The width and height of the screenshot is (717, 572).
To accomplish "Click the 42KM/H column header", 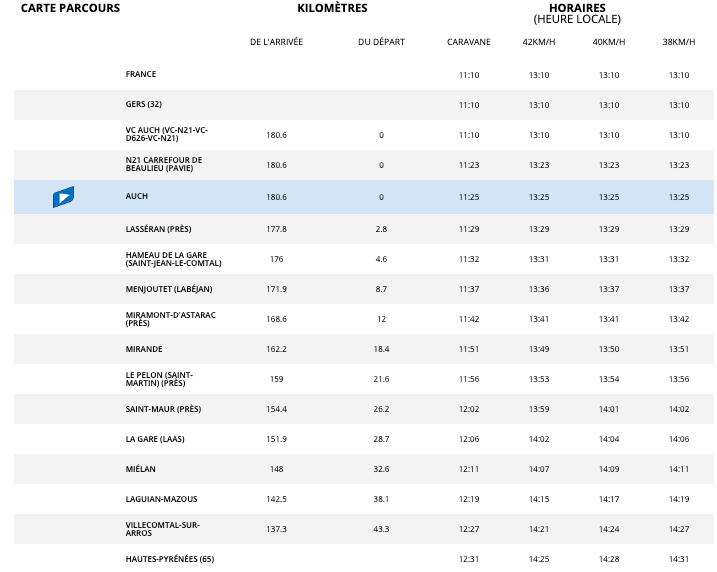I will point(539,42).
